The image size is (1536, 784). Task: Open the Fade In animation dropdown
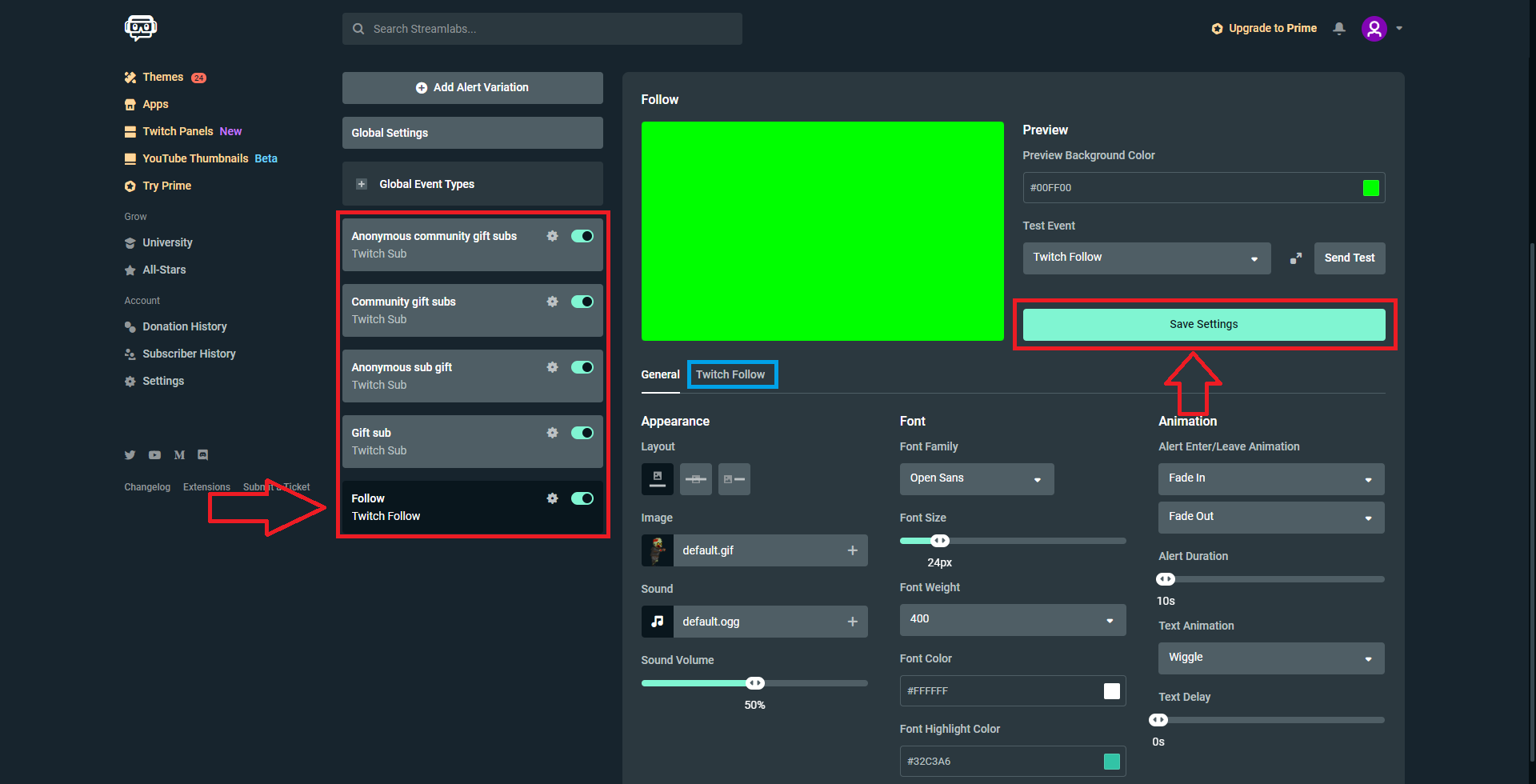[1271, 478]
